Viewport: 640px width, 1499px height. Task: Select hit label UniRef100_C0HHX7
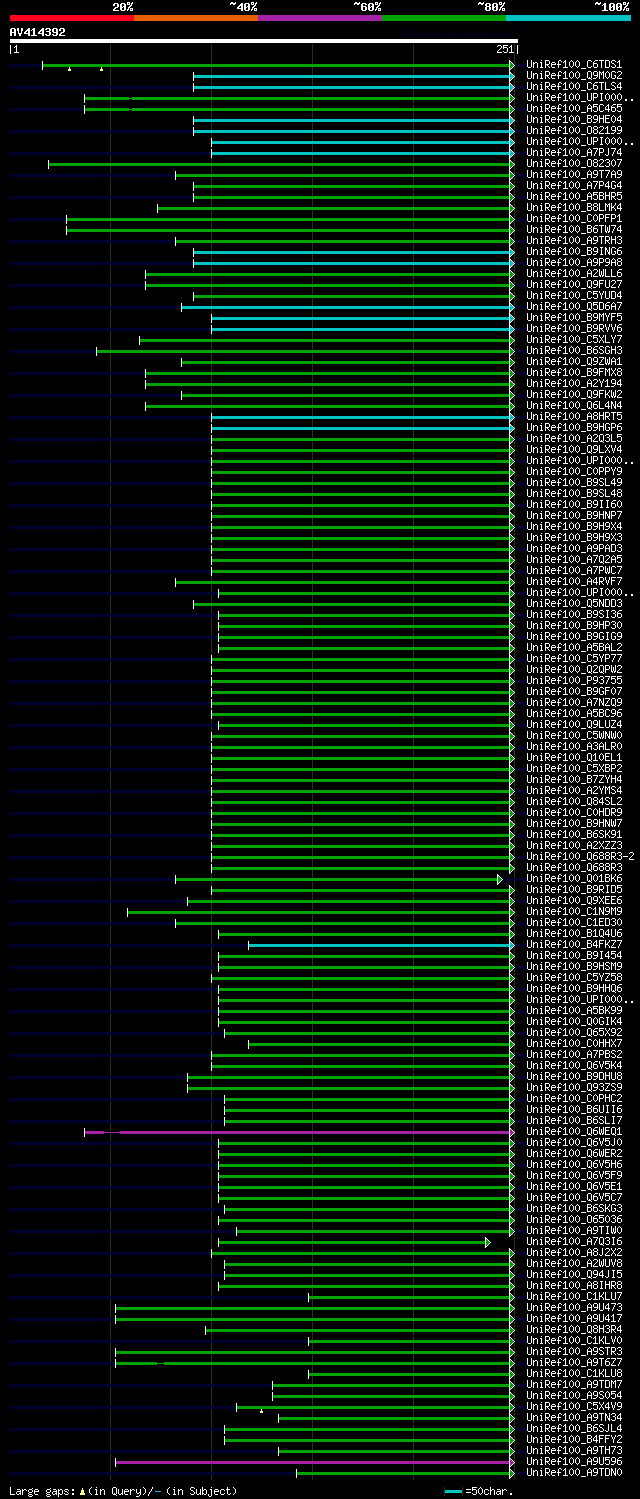tap(574, 1044)
